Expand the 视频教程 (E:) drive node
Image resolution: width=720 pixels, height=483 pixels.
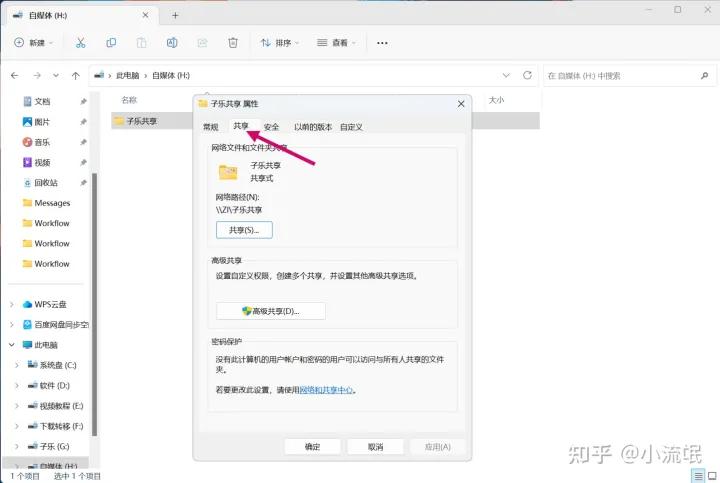click(x=17, y=406)
